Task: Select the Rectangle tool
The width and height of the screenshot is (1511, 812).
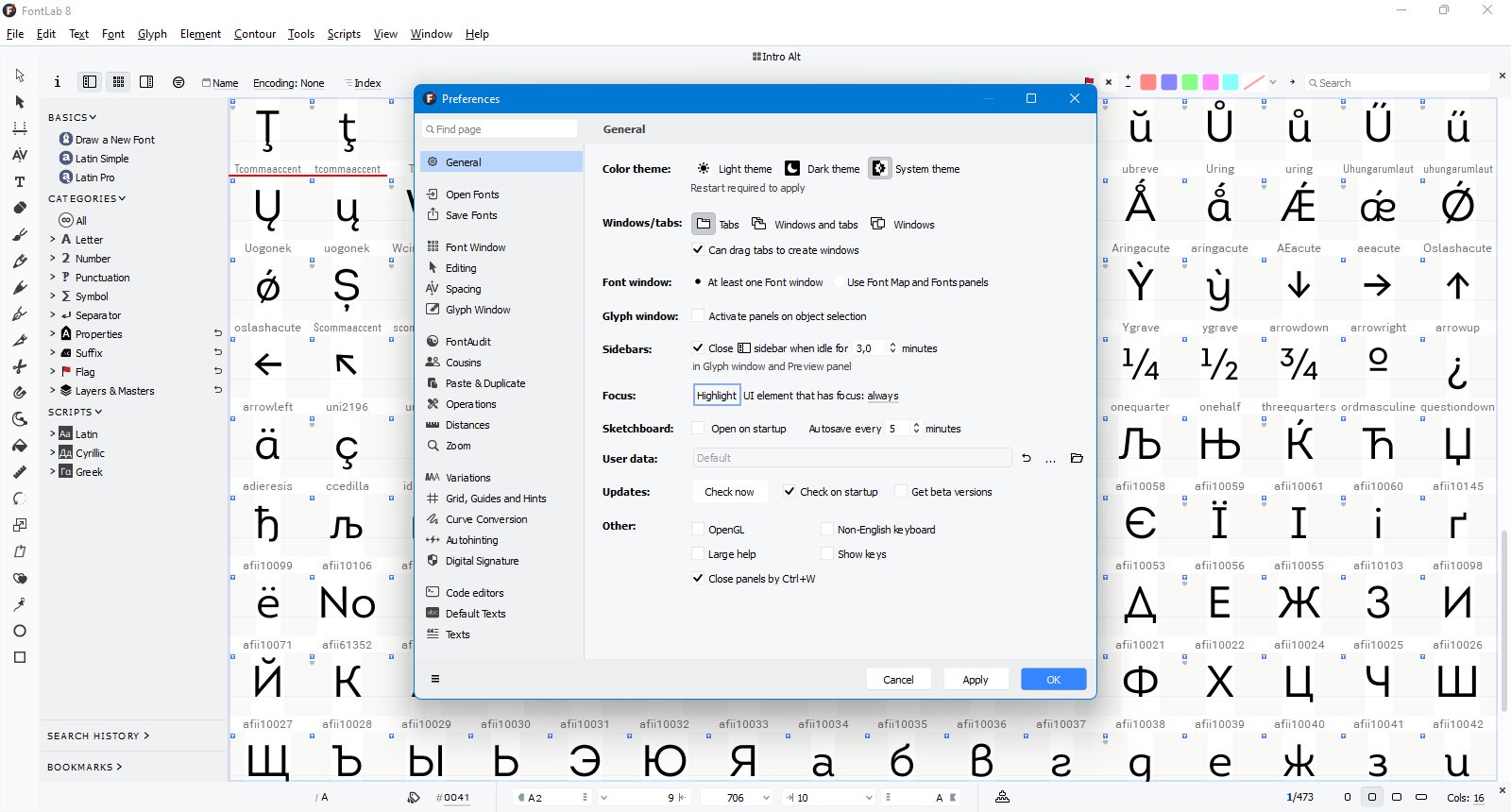Action: [20, 656]
